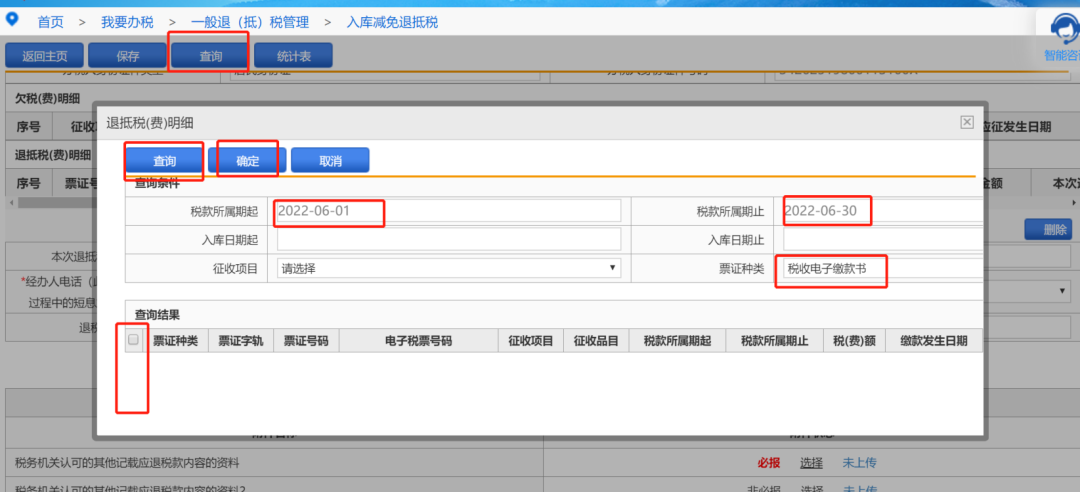Expand the 征收项目 dropdown

(x=448, y=268)
